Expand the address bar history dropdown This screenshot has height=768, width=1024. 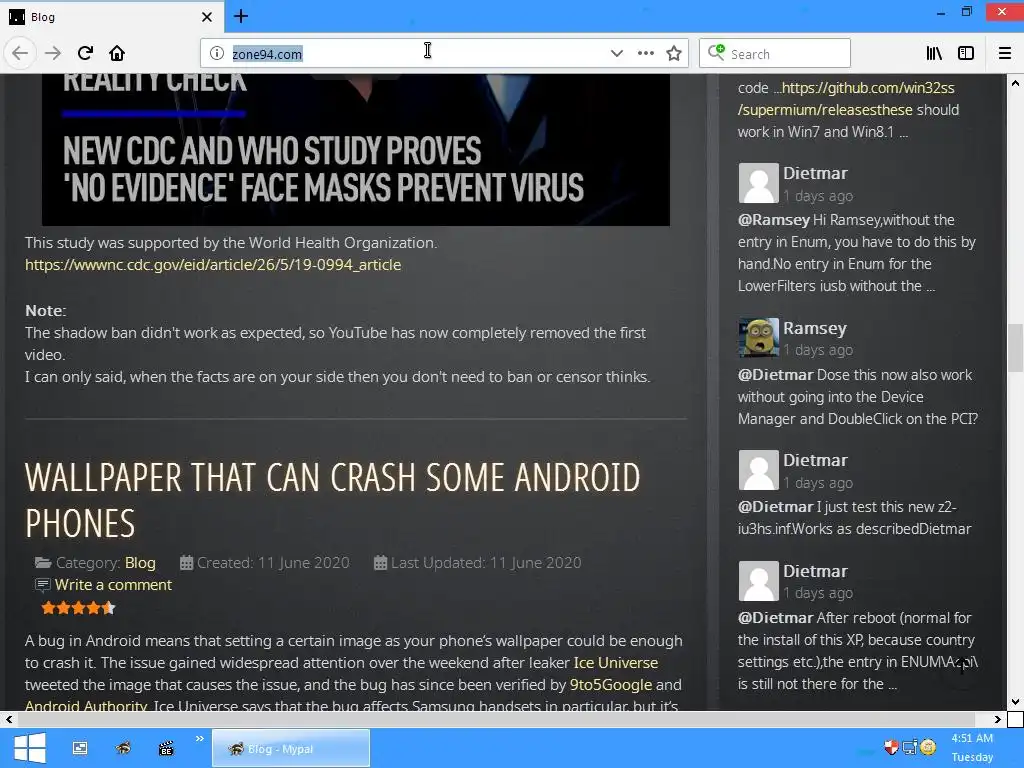(616, 54)
